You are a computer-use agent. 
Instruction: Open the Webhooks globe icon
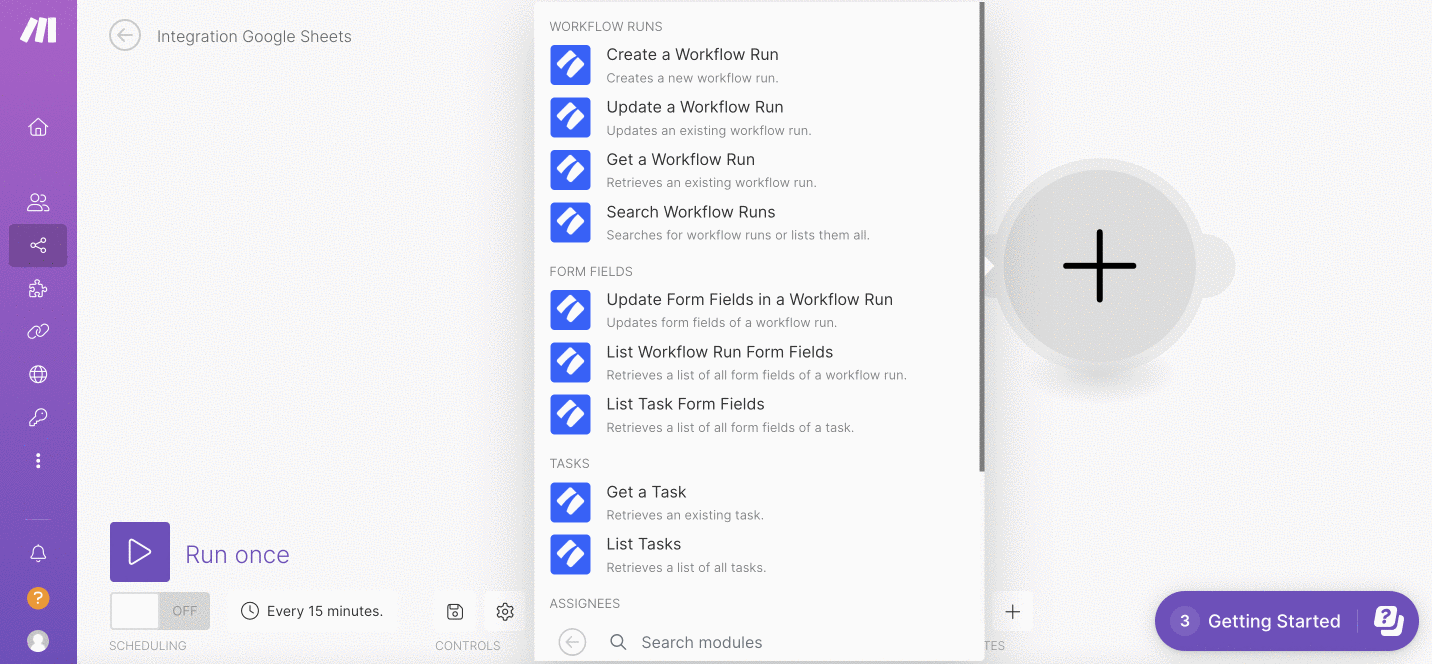pos(38,374)
